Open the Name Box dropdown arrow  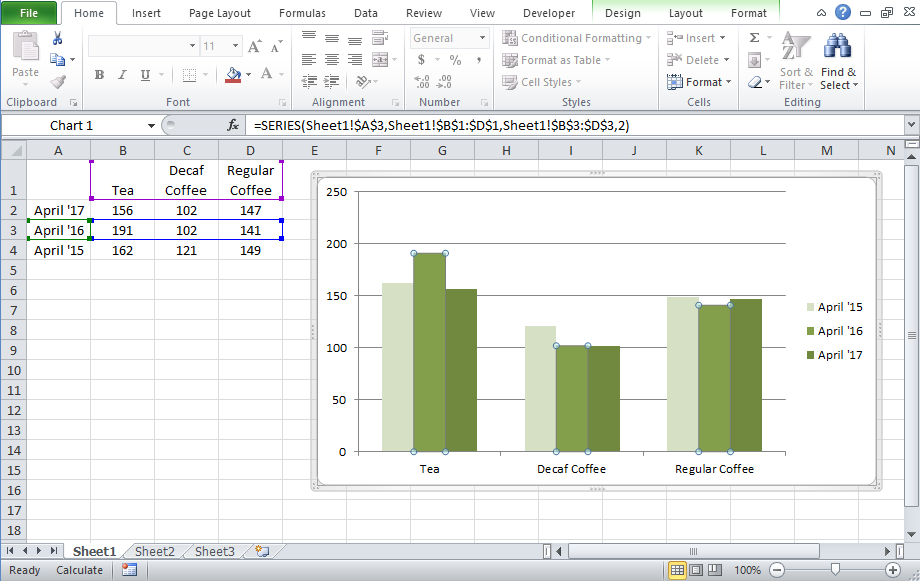151,126
